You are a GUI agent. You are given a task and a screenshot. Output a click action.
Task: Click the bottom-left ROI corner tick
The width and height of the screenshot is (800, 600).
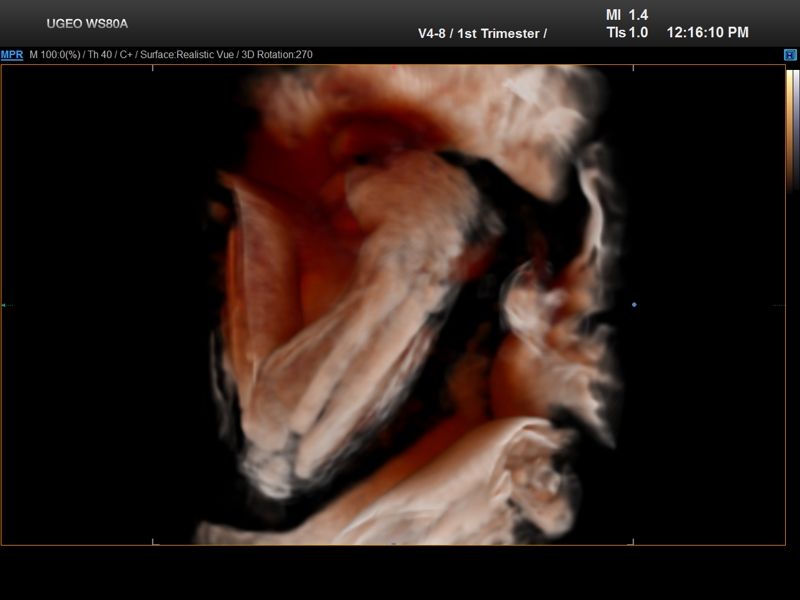pos(153,542)
